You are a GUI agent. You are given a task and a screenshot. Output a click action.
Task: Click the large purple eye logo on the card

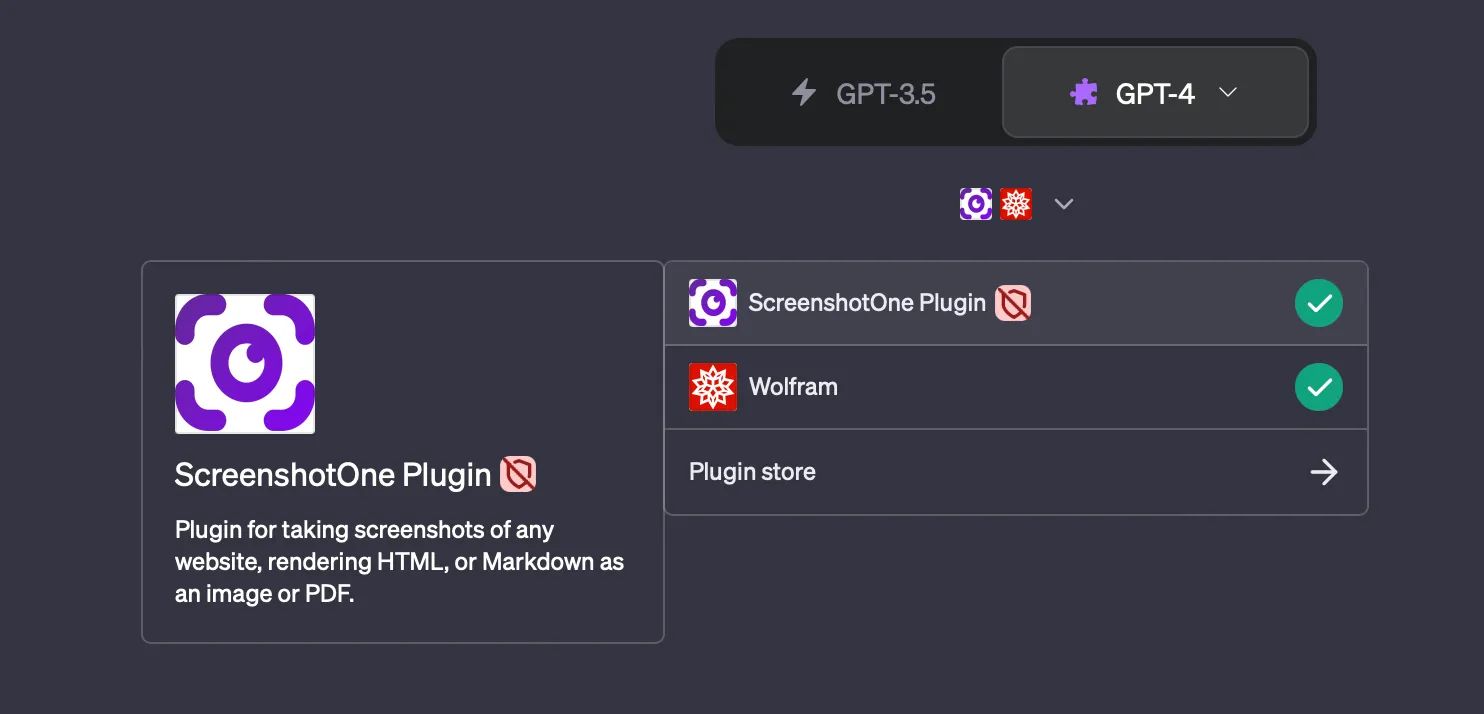point(244,363)
